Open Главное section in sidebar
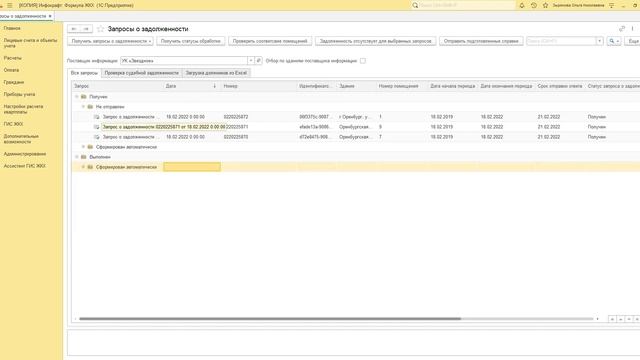The height and width of the screenshot is (360, 640). (x=12, y=28)
